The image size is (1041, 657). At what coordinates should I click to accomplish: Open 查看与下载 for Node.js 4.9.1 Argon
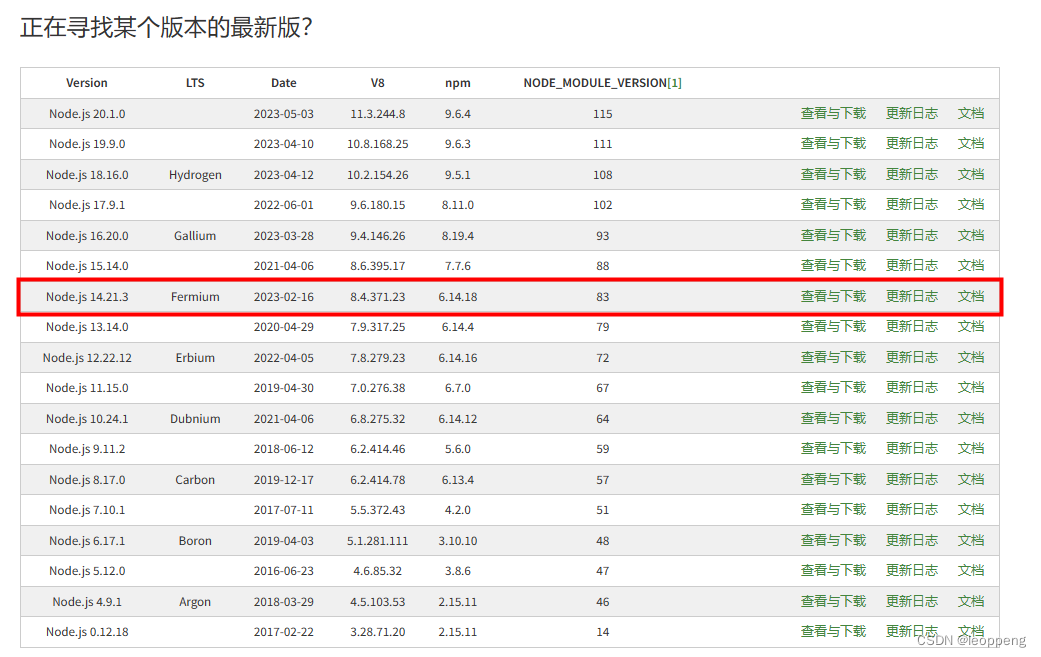(833, 602)
